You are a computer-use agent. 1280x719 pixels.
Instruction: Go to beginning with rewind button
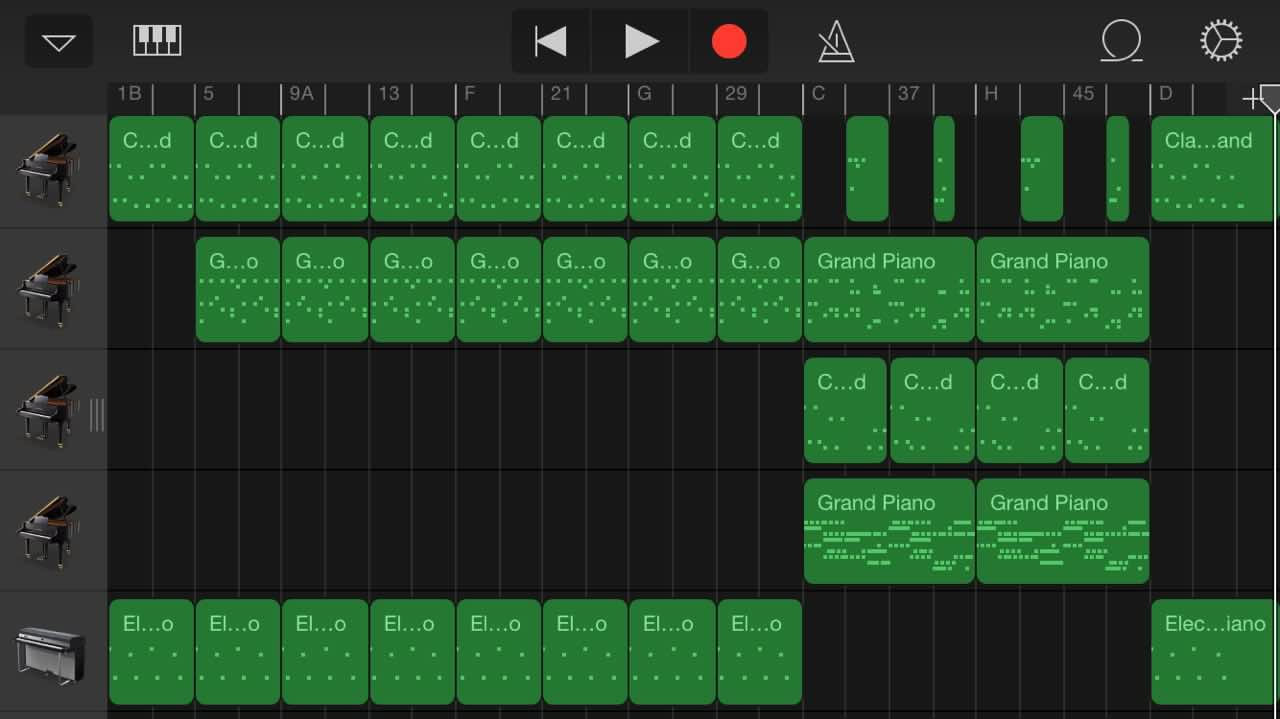click(x=551, y=42)
